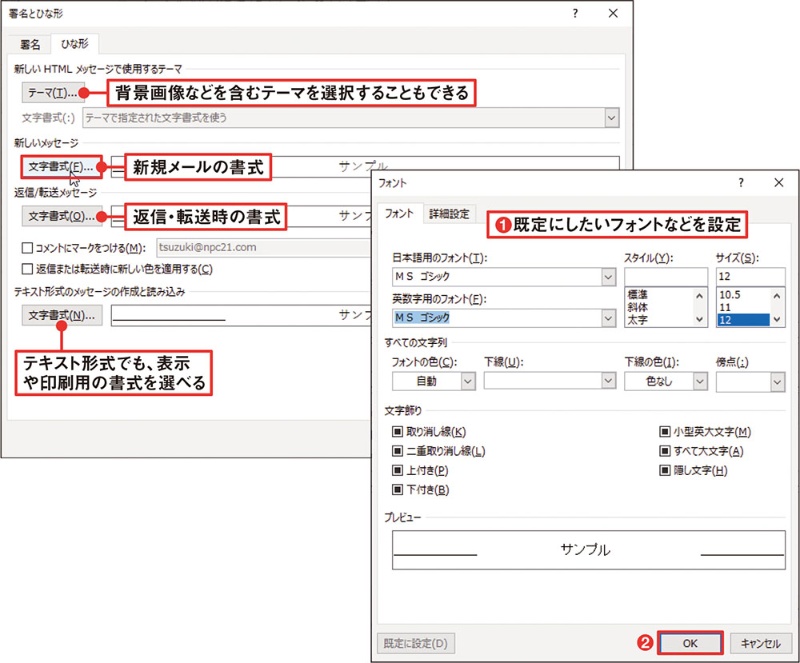Check the 隠し文字 option
This screenshot has width=800, height=663.
click(664, 470)
